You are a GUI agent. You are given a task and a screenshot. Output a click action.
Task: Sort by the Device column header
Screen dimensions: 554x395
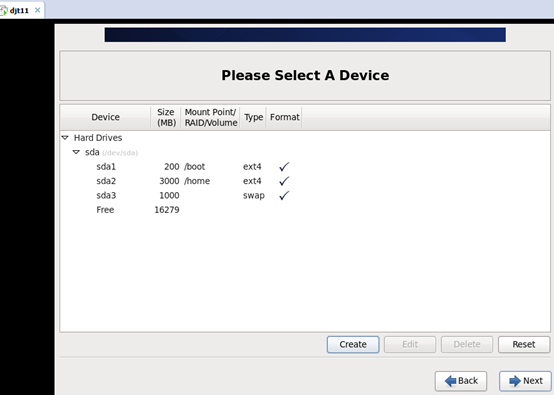tap(105, 117)
